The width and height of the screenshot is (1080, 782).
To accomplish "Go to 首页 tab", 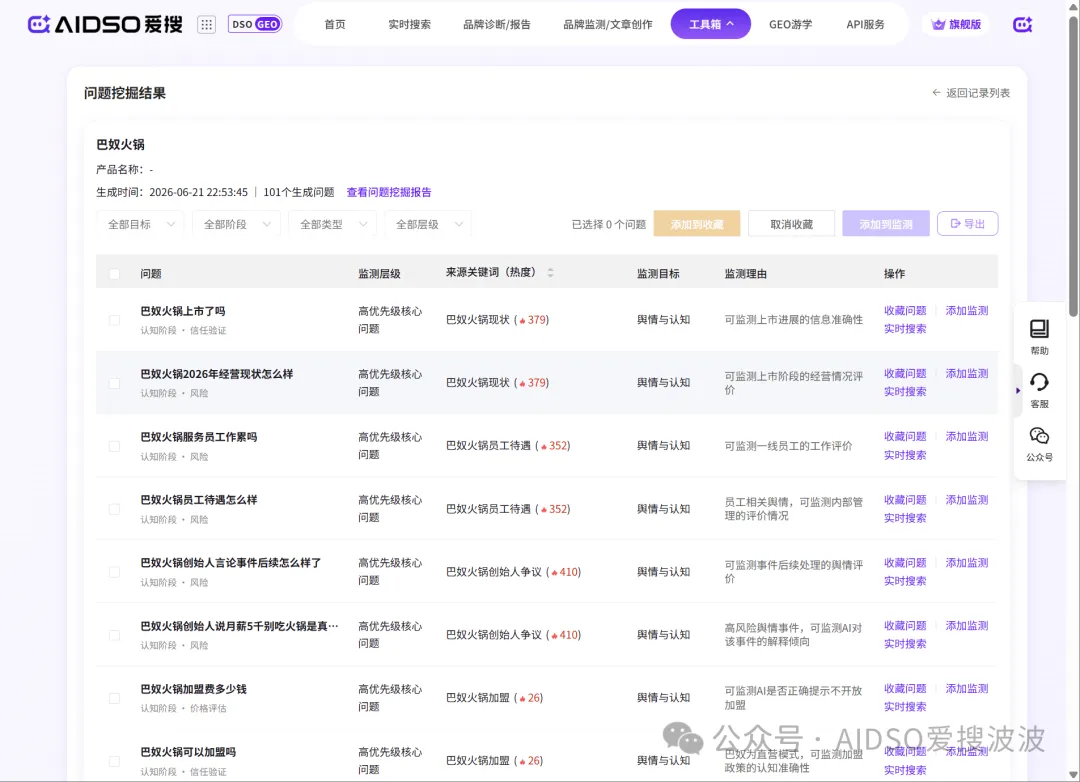I will pos(335,24).
